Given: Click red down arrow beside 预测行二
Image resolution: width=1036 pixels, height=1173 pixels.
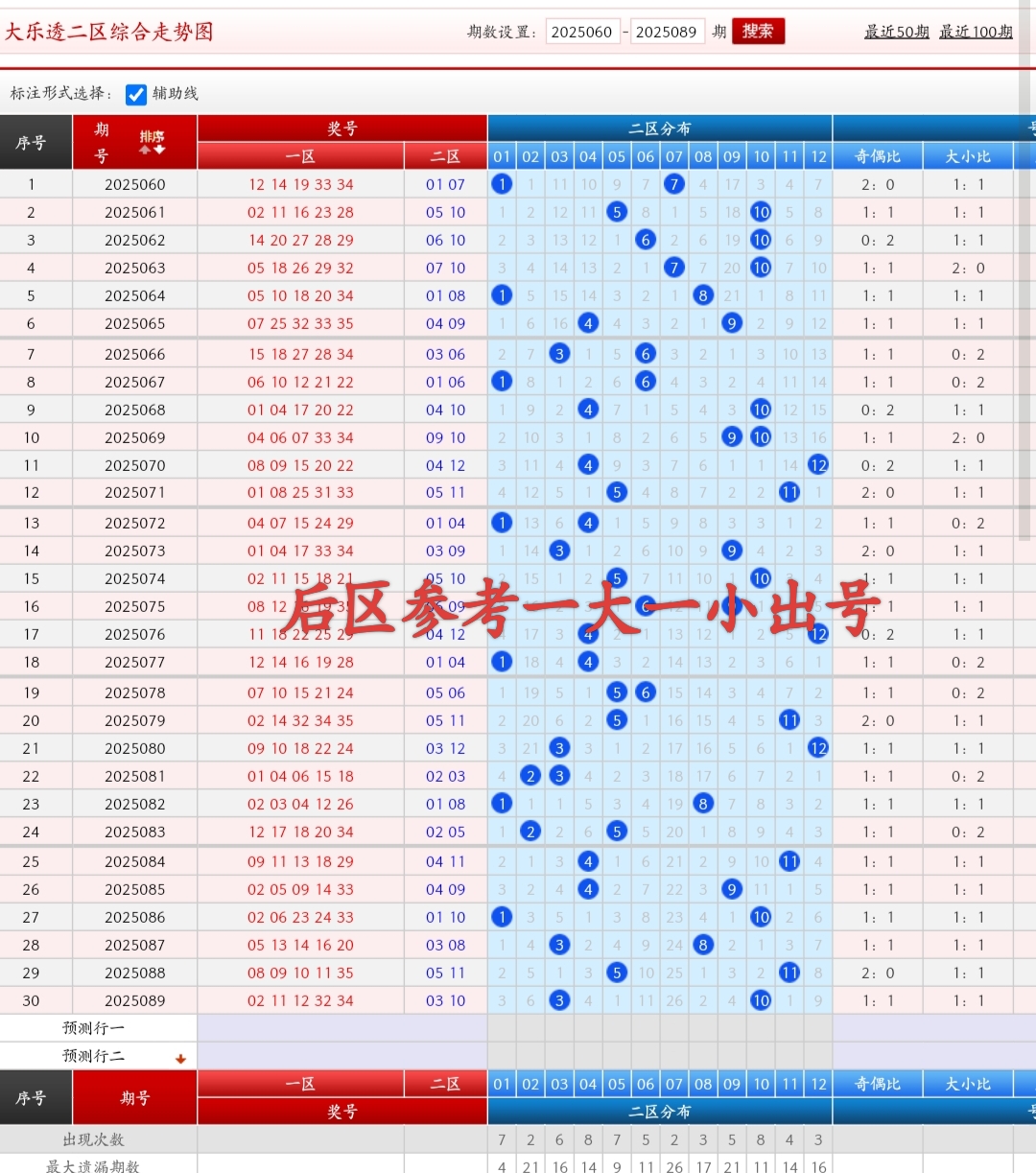Looking at the screenshot, I should [180, 1059].
